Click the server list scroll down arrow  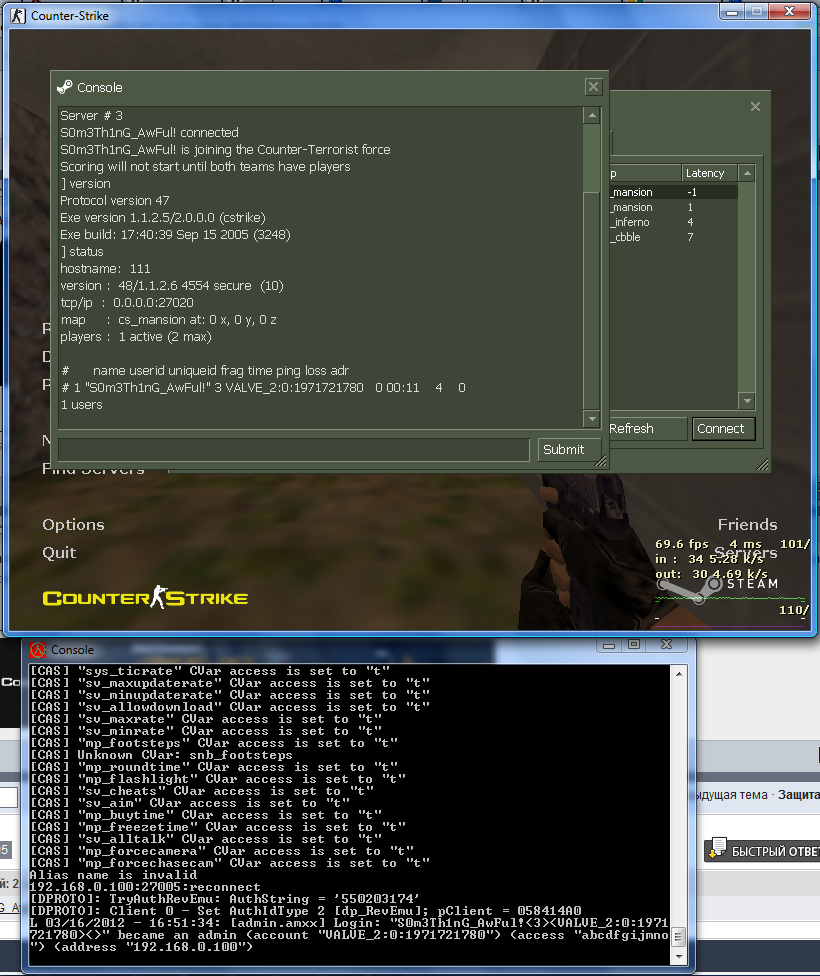click(x=747, y=400)
